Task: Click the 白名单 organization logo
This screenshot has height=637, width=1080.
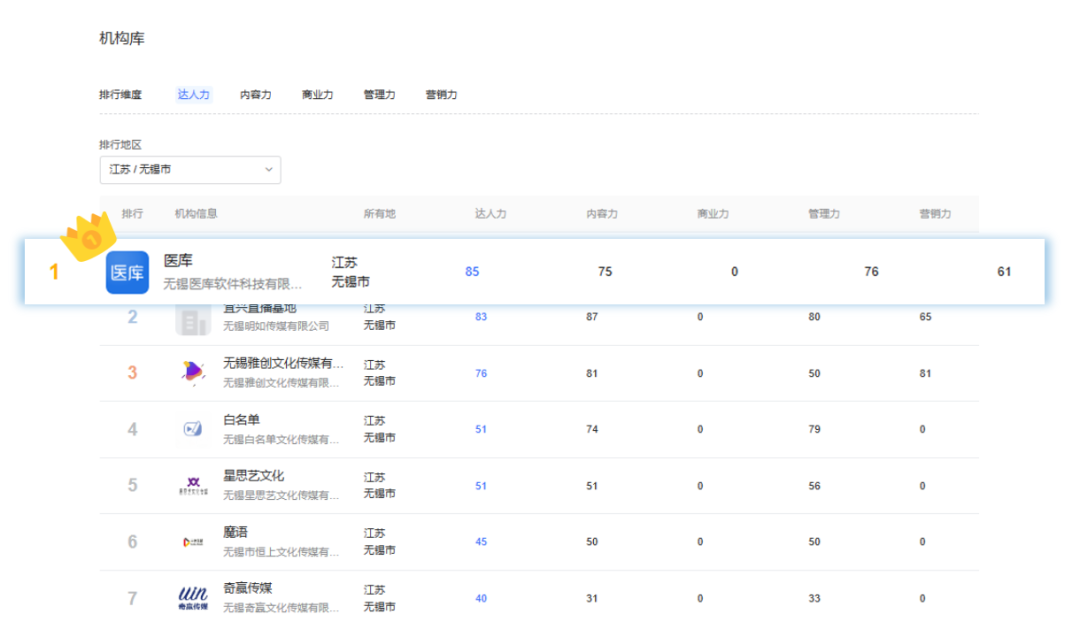Action: tap(192, 429)
